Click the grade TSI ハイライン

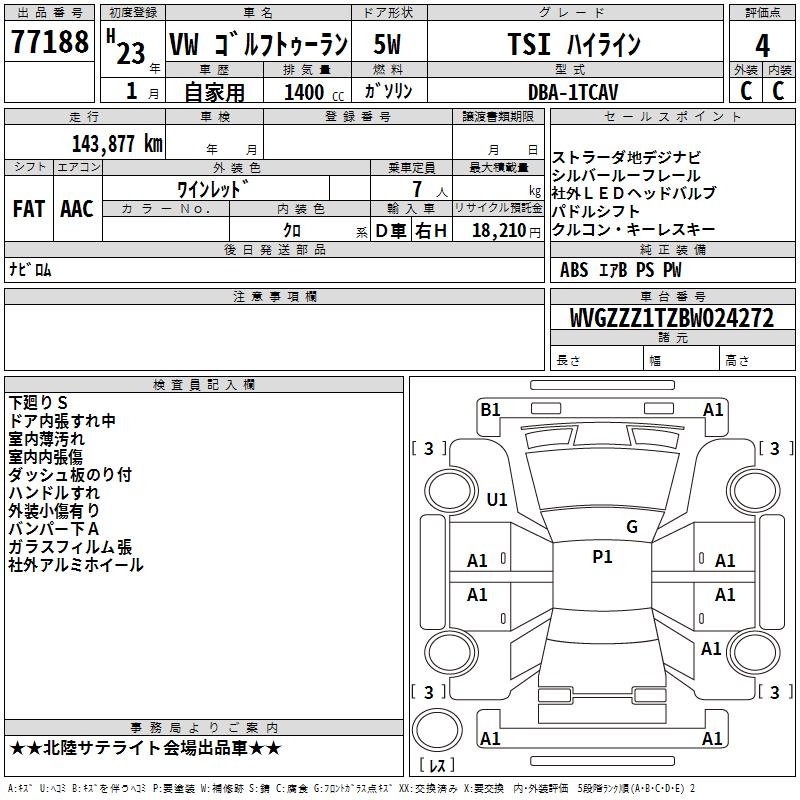point(574,45)
